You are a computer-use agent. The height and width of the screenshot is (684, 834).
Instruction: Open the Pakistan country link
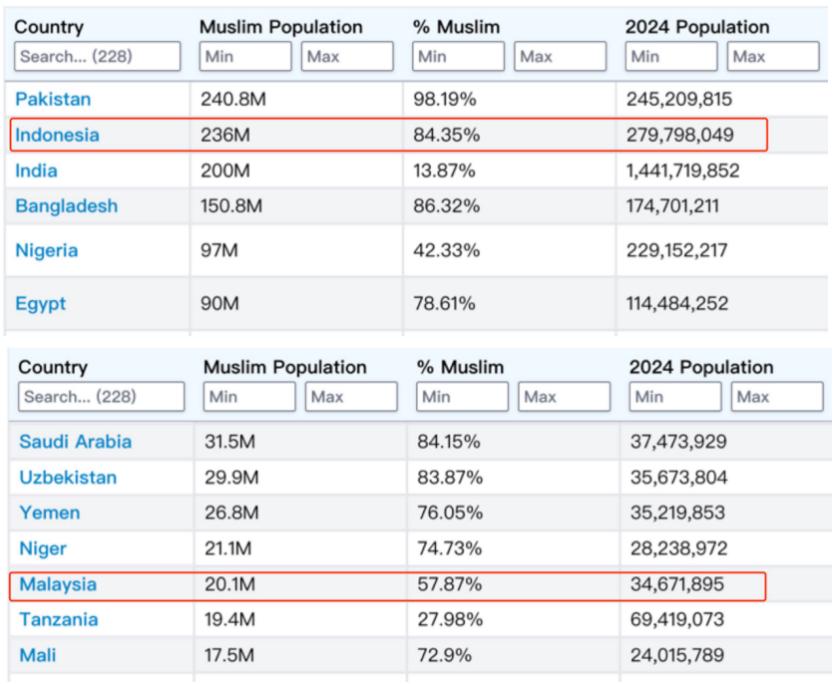click(x=55, y=101)
